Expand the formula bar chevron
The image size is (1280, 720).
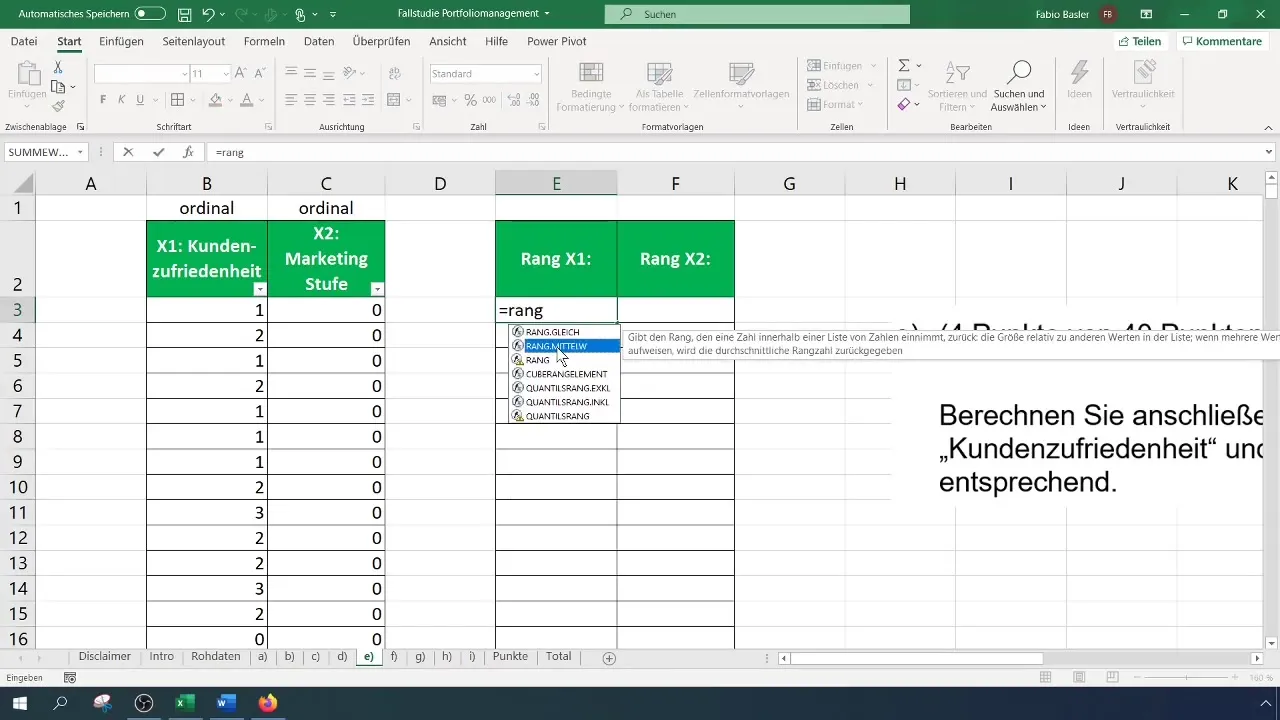click(1269, 153)
